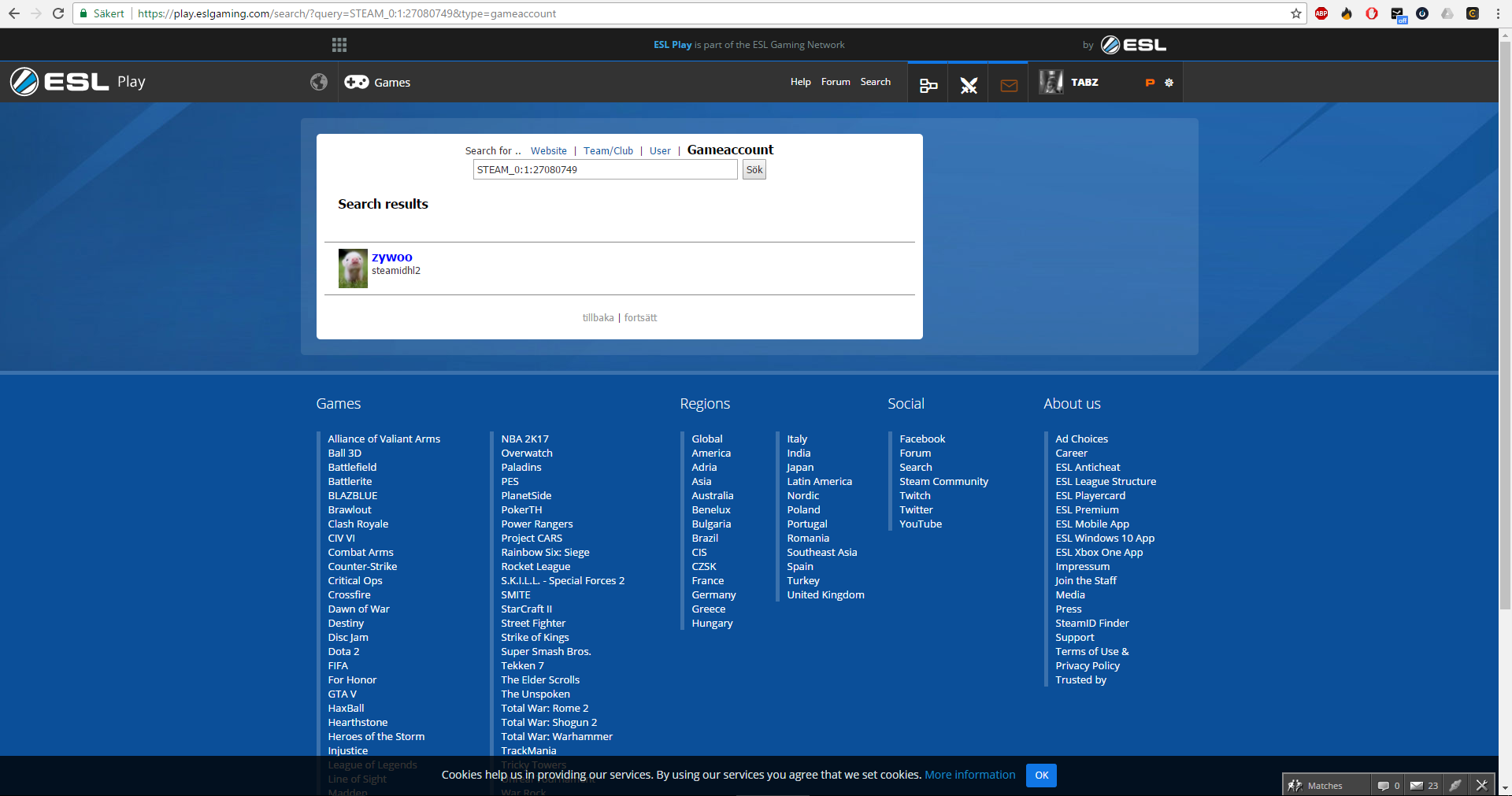Open the zywoo search result

(392, 257)
